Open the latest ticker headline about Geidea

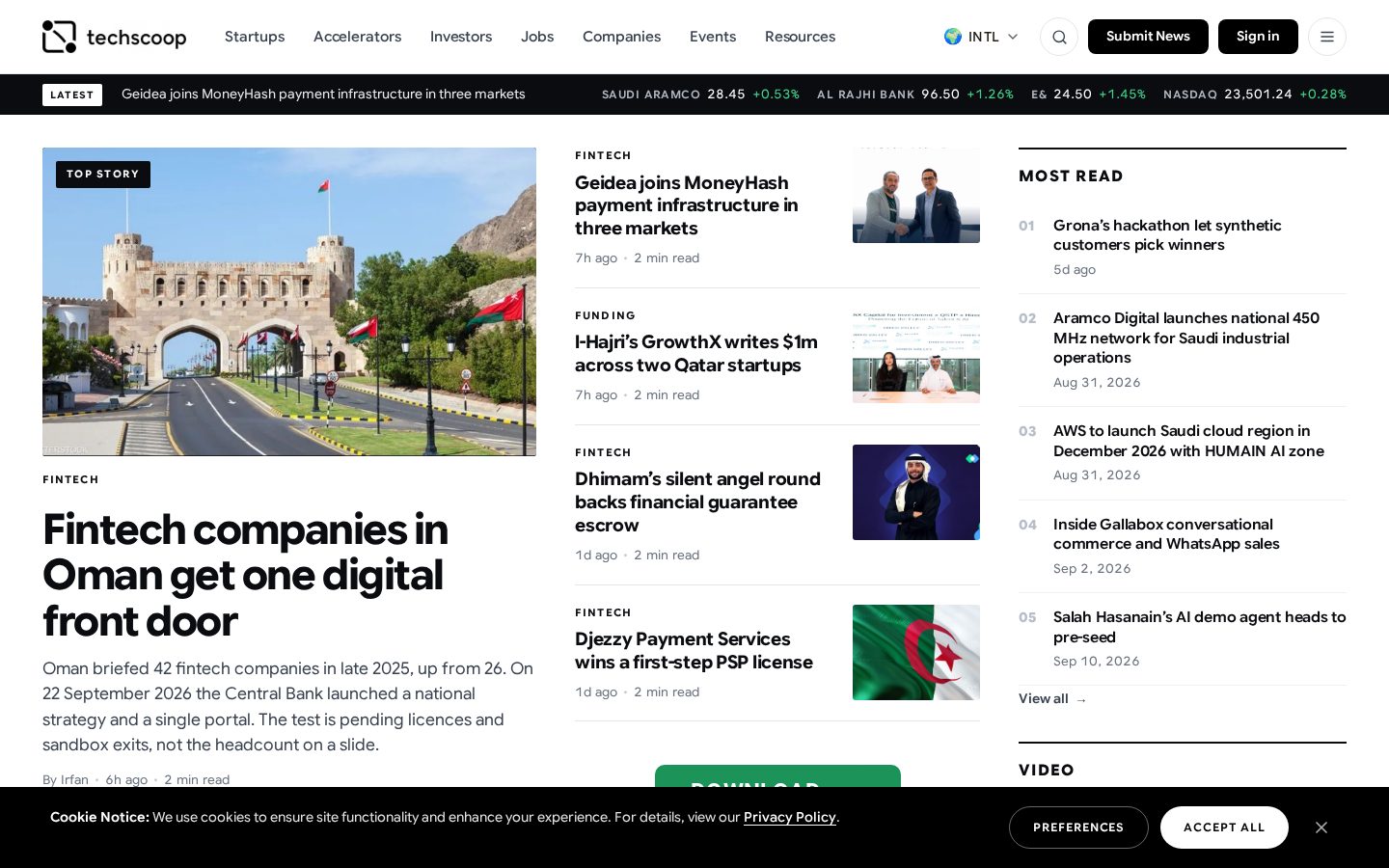[323, 95]
